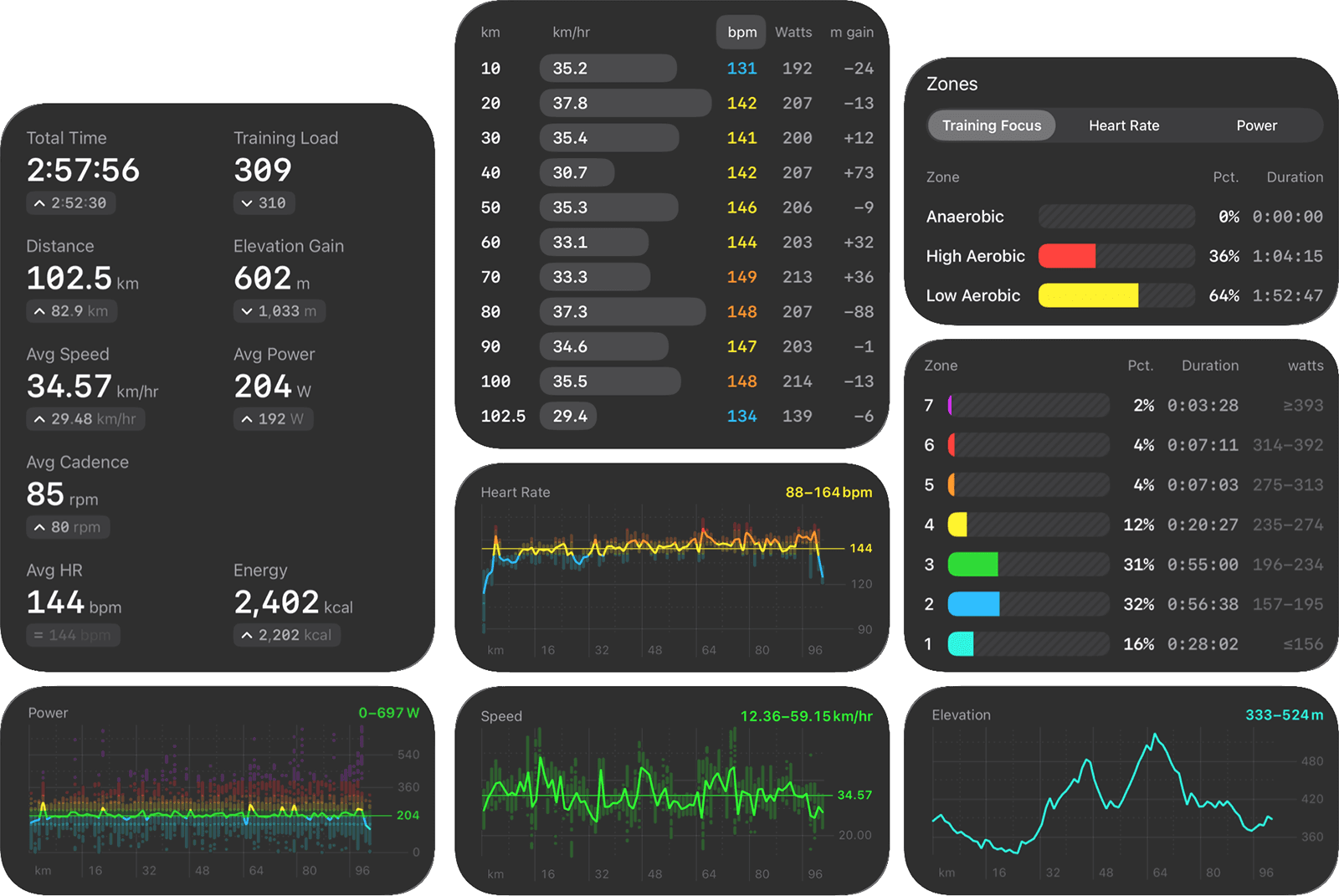
Task: Click the down chevron beside 310 Training Load
Action: tap(246, 202)
